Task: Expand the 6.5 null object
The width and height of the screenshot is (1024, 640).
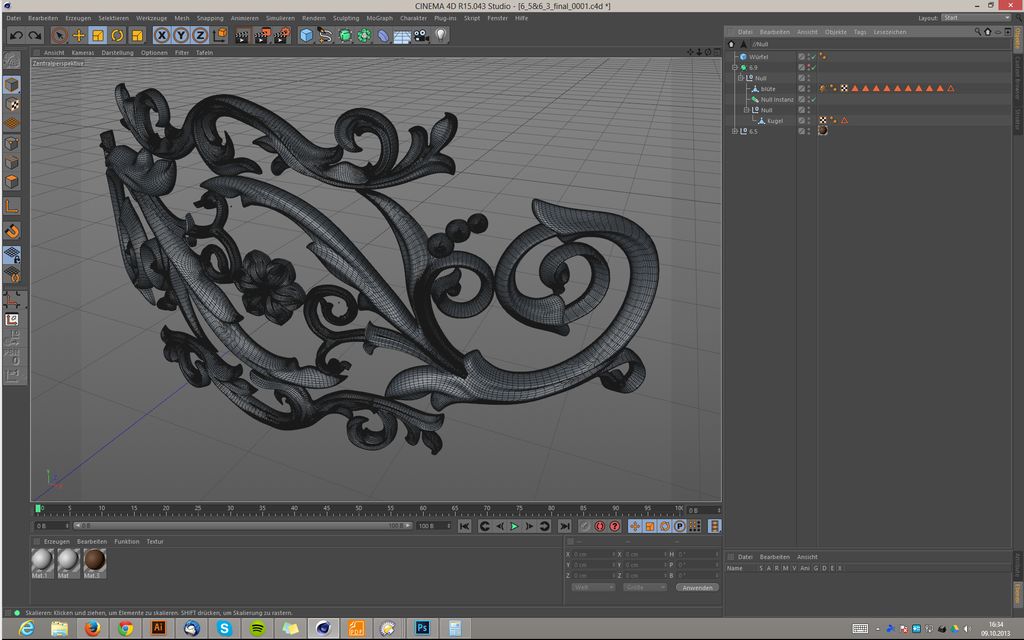Action: (x=735, y=131)
